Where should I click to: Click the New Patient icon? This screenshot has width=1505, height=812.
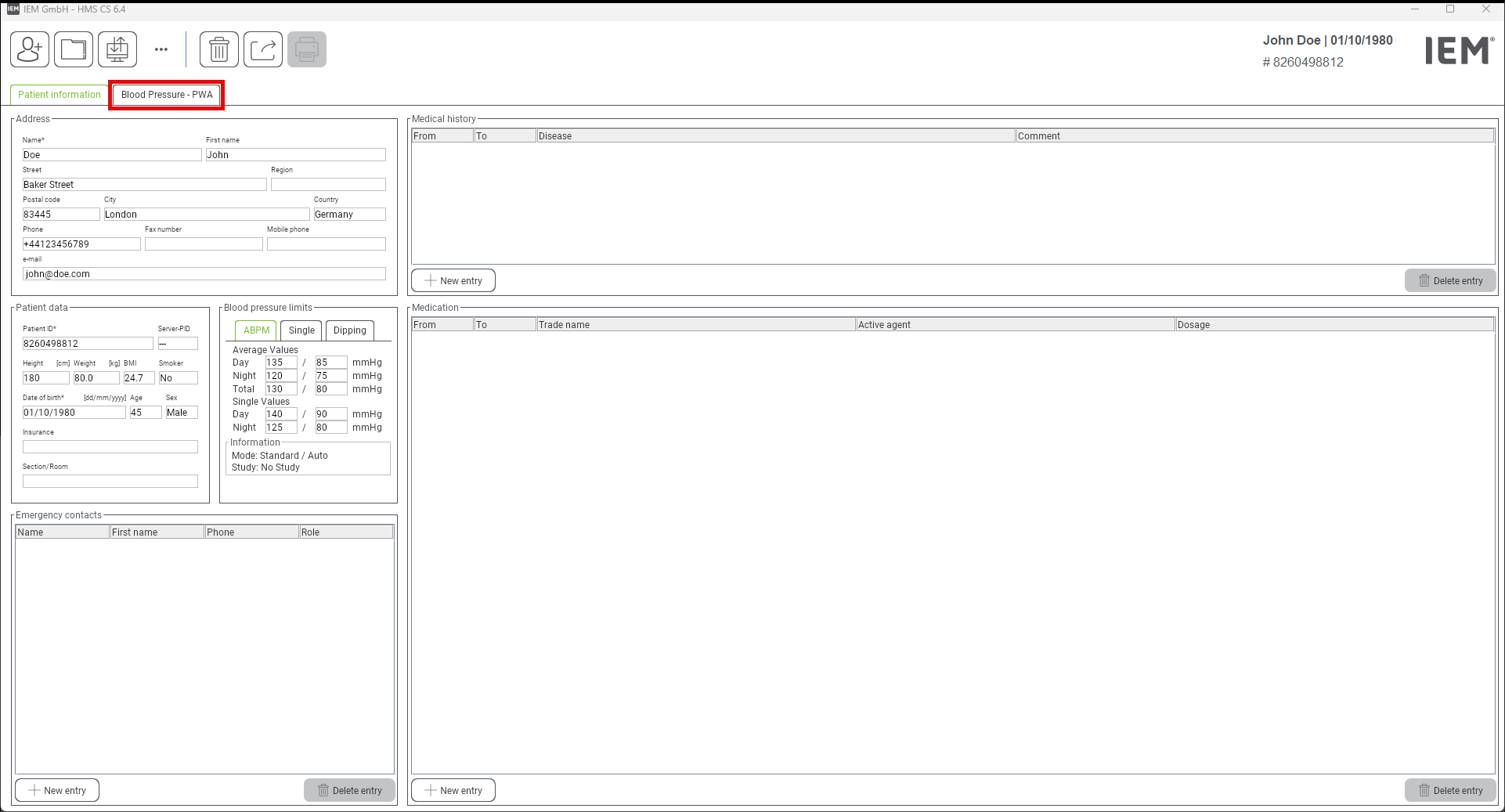[30, 50]
